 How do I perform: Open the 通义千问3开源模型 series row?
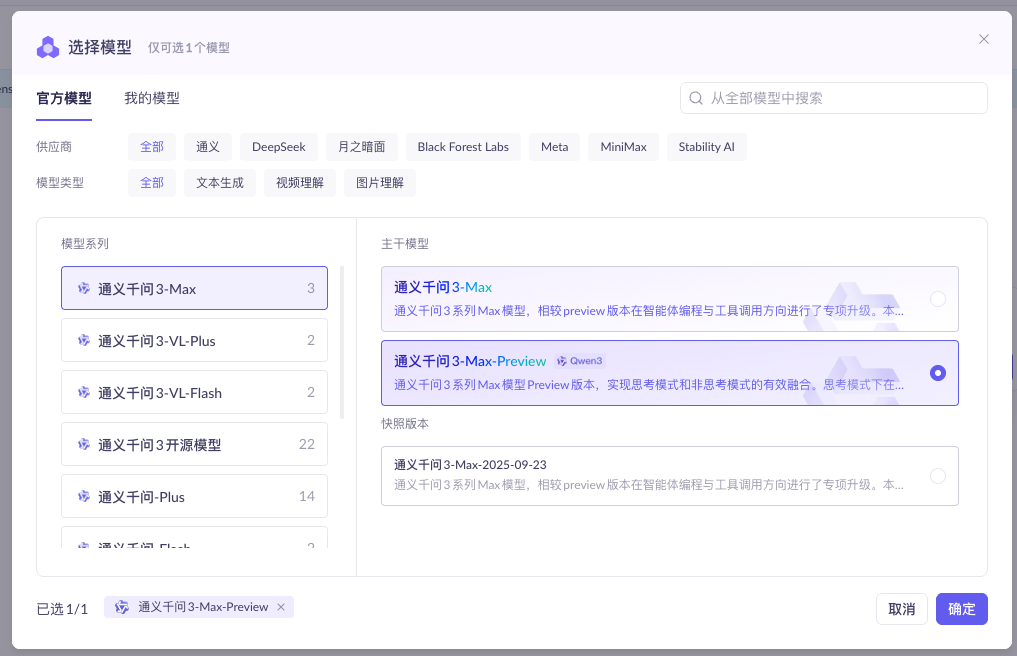(194, 444)
